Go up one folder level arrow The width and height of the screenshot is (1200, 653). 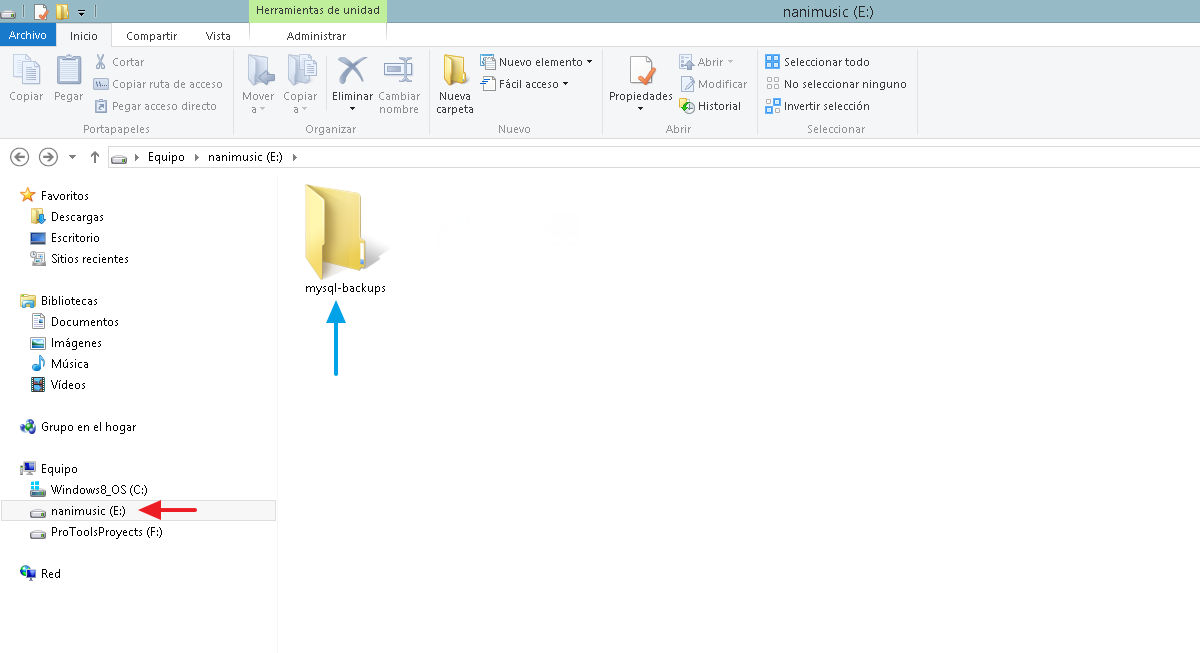pyautogui.click(x=95, y=157)
